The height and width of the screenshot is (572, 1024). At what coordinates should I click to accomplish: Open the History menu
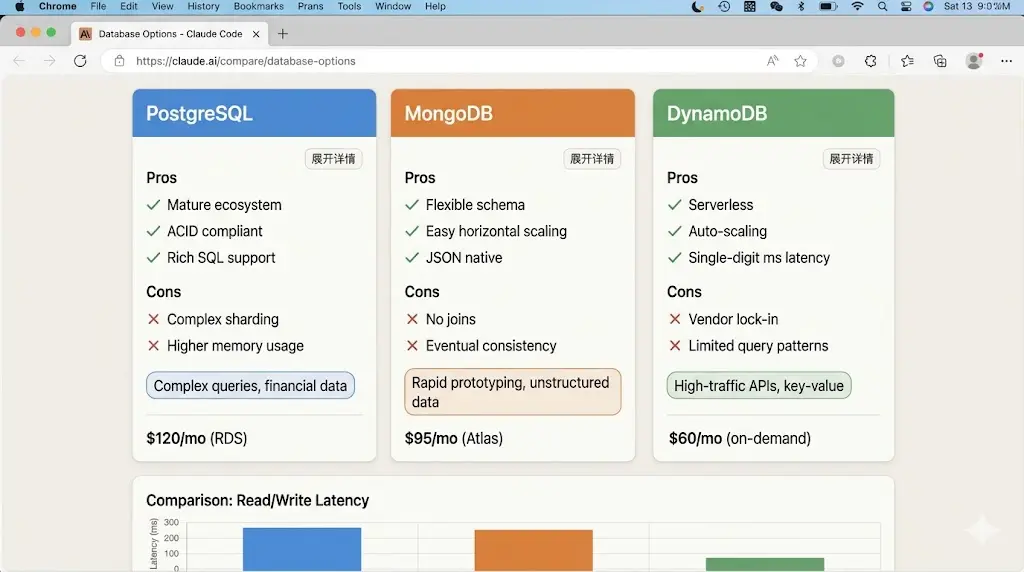(x=203, y=7)
